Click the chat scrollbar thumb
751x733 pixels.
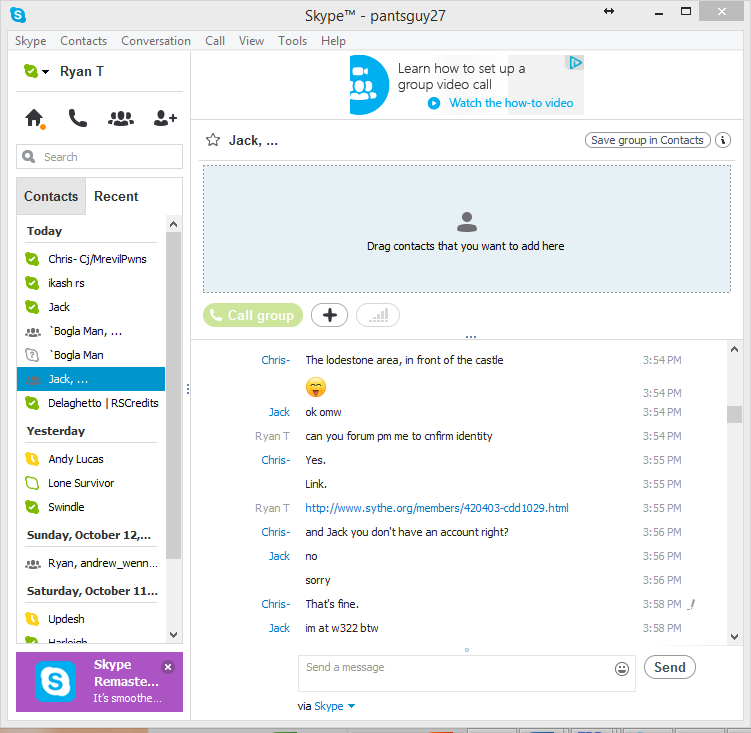coord(734,414)
